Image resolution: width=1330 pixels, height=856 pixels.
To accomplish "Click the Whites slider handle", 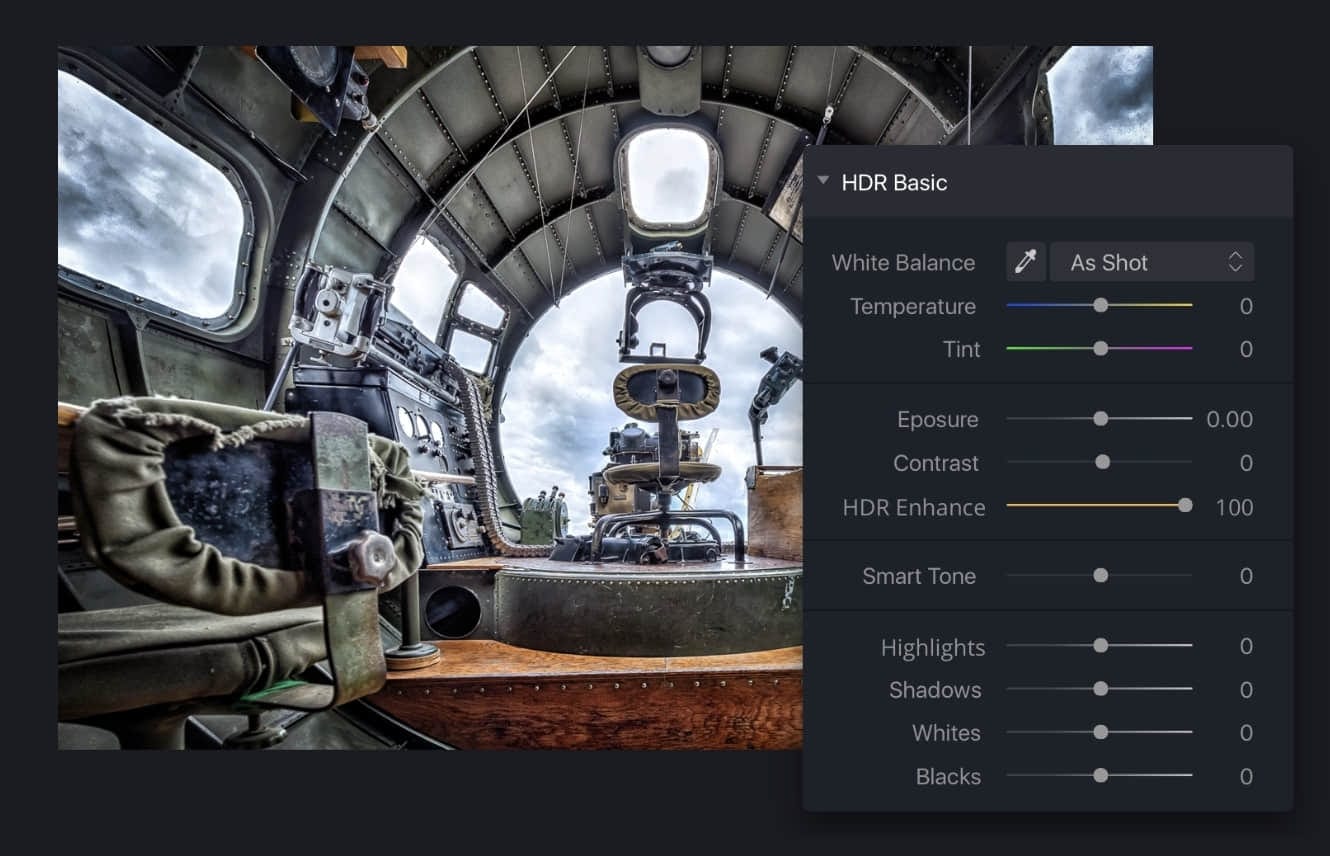I will pyautogui.click(x=1100, y=732).
